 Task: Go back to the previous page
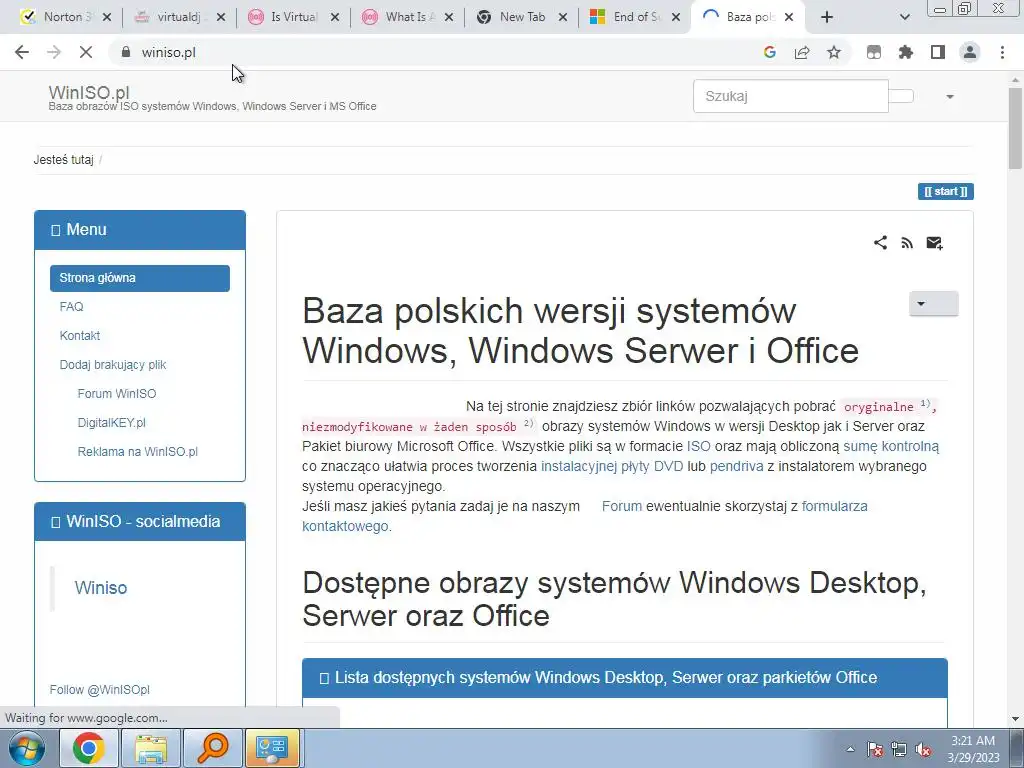[22, 52]
